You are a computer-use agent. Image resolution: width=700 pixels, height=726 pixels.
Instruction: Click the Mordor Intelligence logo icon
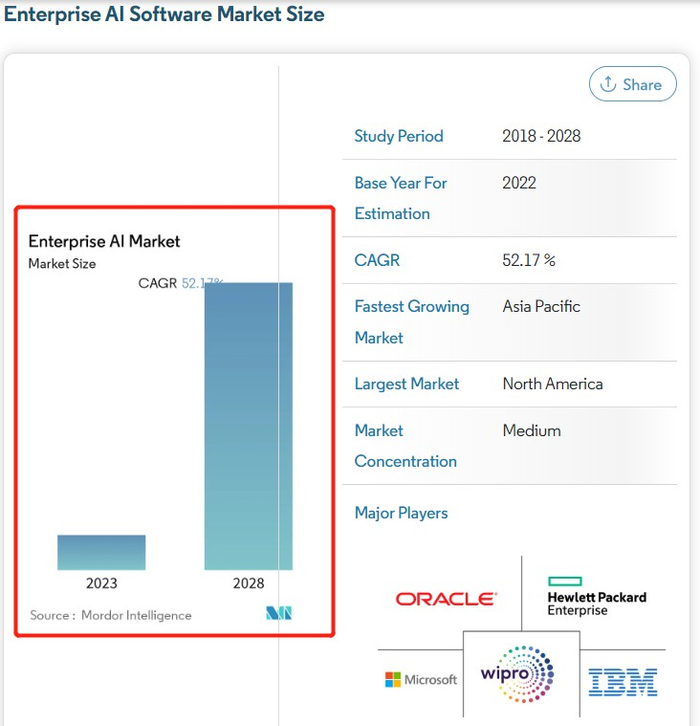pos(279,613)
